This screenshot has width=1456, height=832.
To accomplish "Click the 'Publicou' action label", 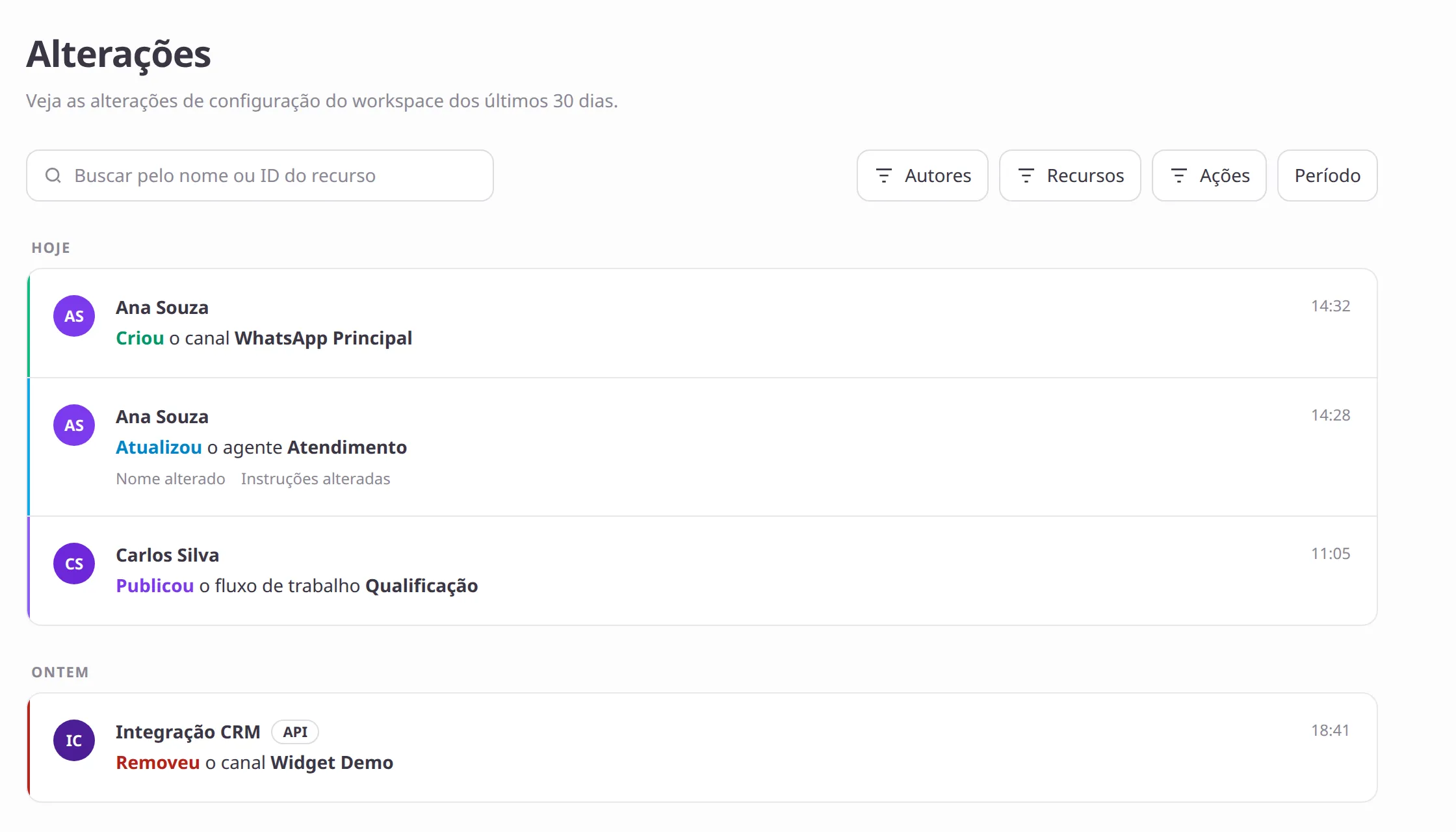I will coord(155,586).
